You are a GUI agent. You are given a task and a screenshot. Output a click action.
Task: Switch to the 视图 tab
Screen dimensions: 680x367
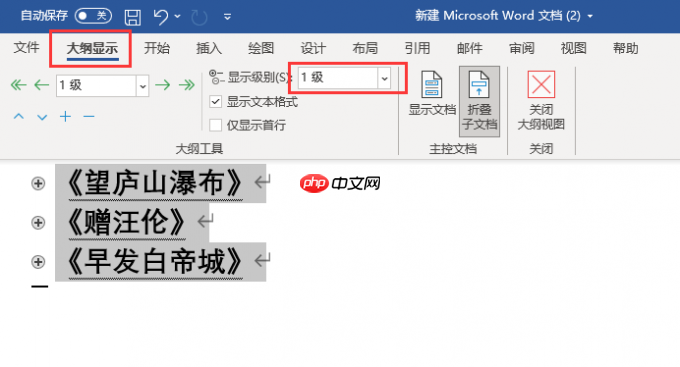tap(573, 48)
